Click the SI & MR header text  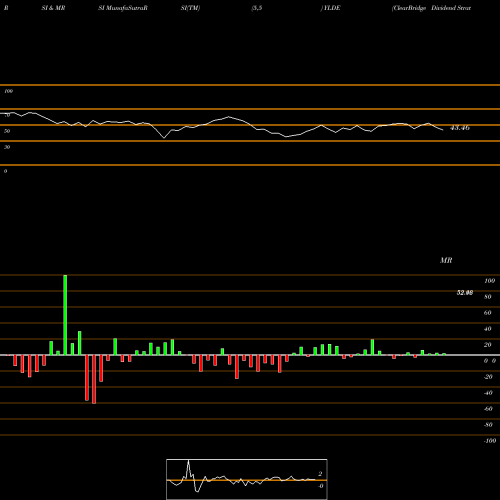pyautogui.click(x=53, y=8)
